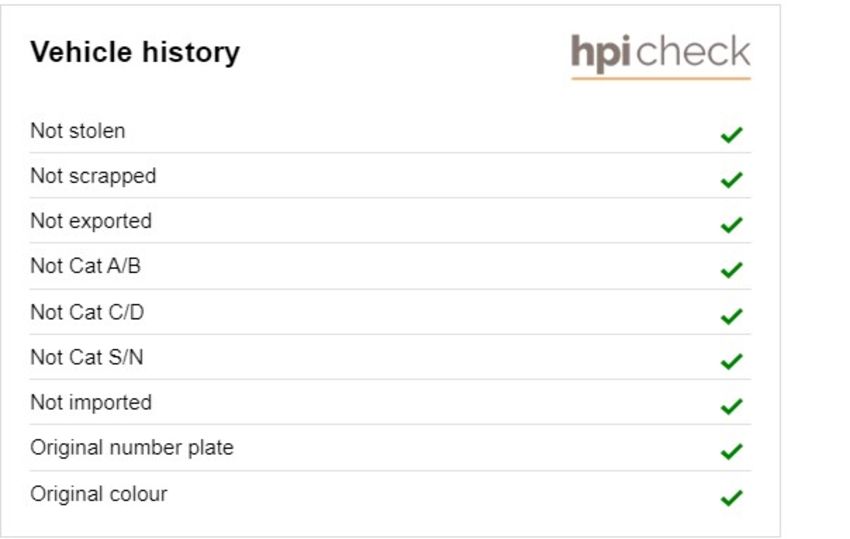Click the checkmark for Original number plate

coord(731,451)
